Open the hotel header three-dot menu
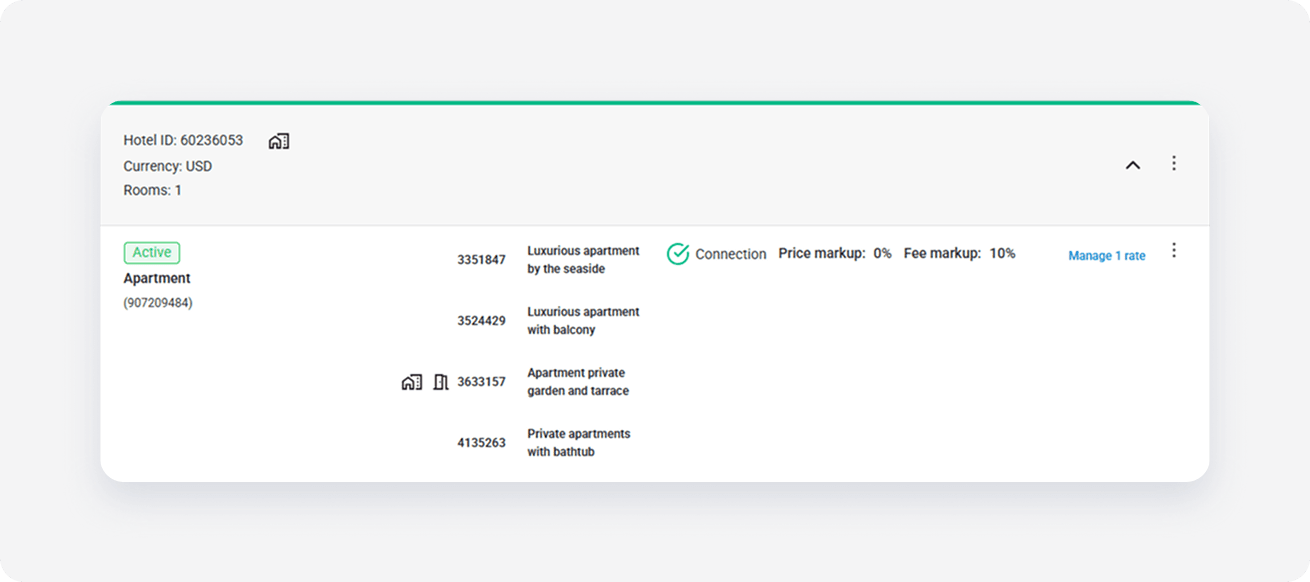 (x=1174, y=163)
